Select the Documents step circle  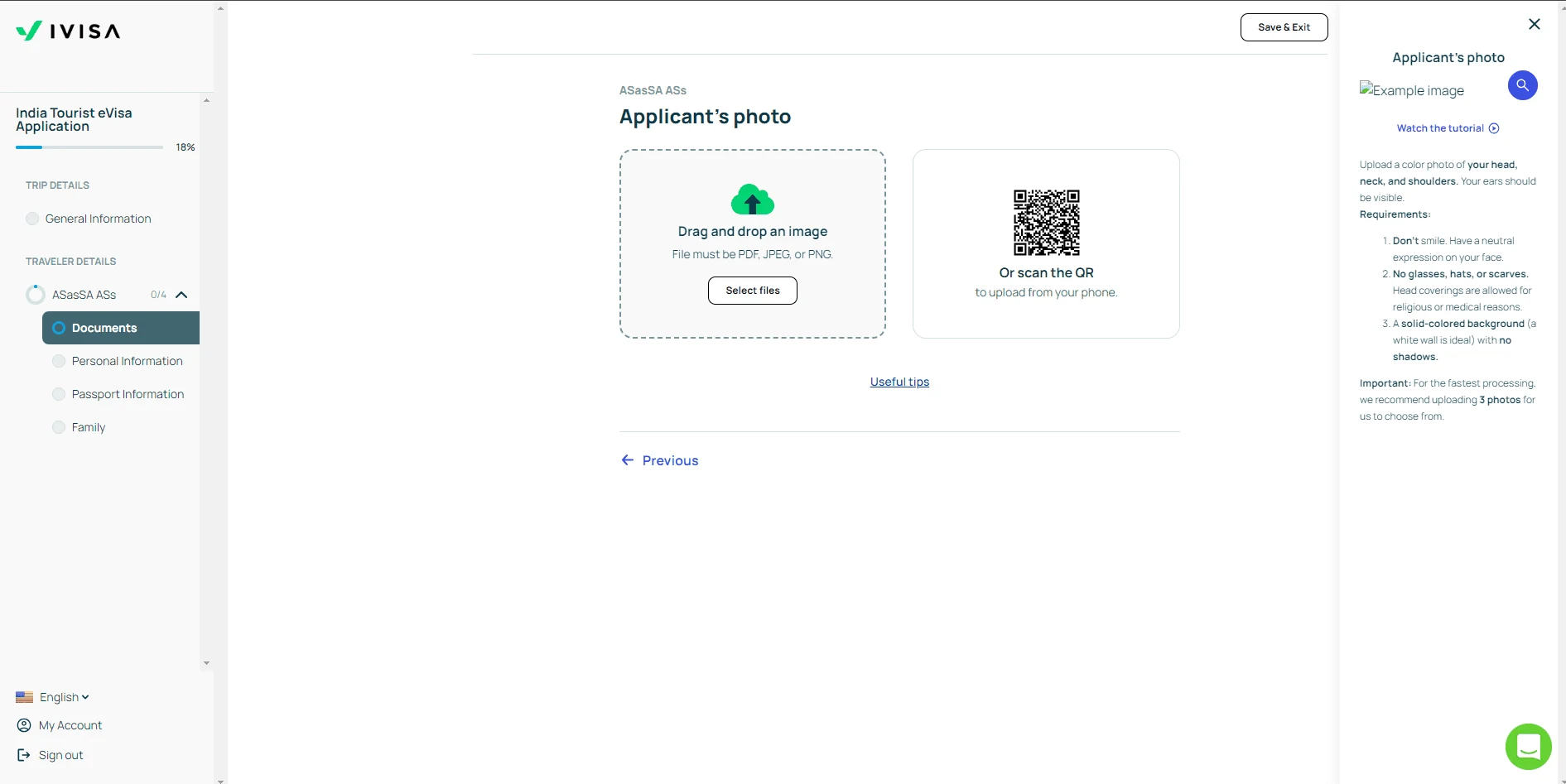click(x=59, y=328)
